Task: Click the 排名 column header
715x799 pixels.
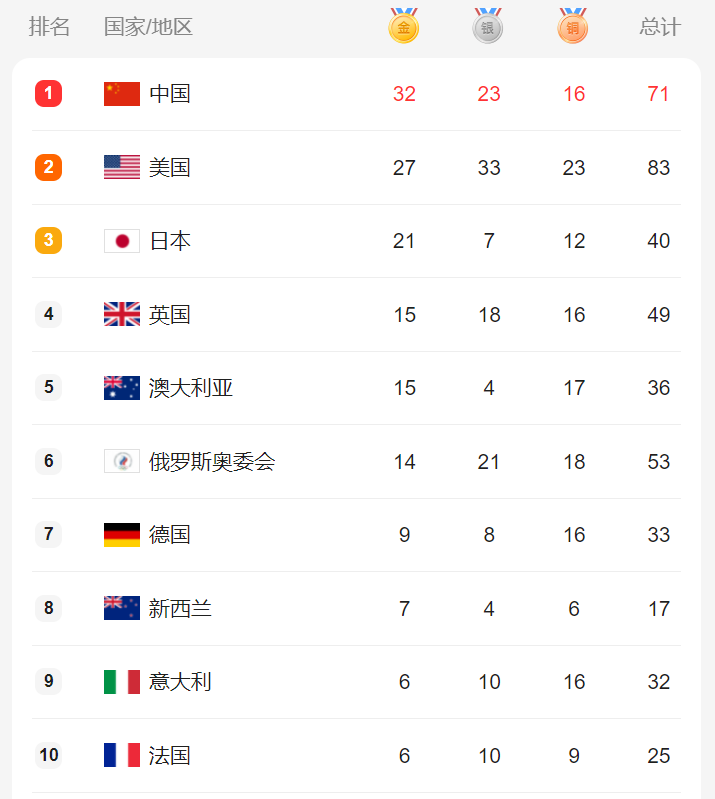Action: point(50,27)
